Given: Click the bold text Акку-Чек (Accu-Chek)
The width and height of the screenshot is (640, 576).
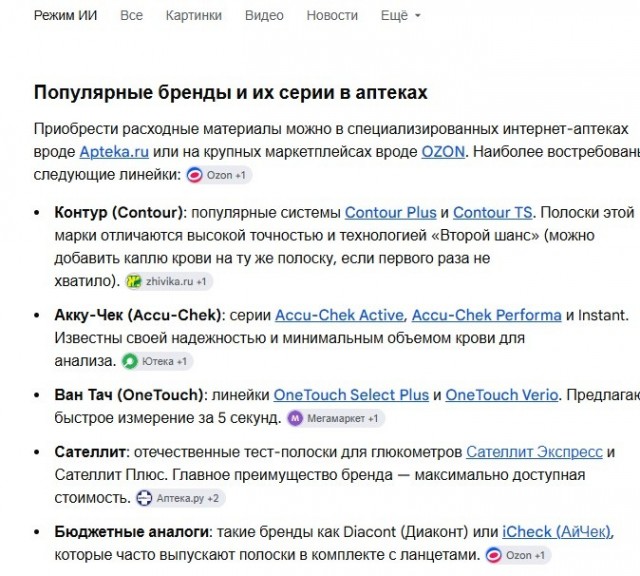Looking at the screenshot, I should [138, 315].
